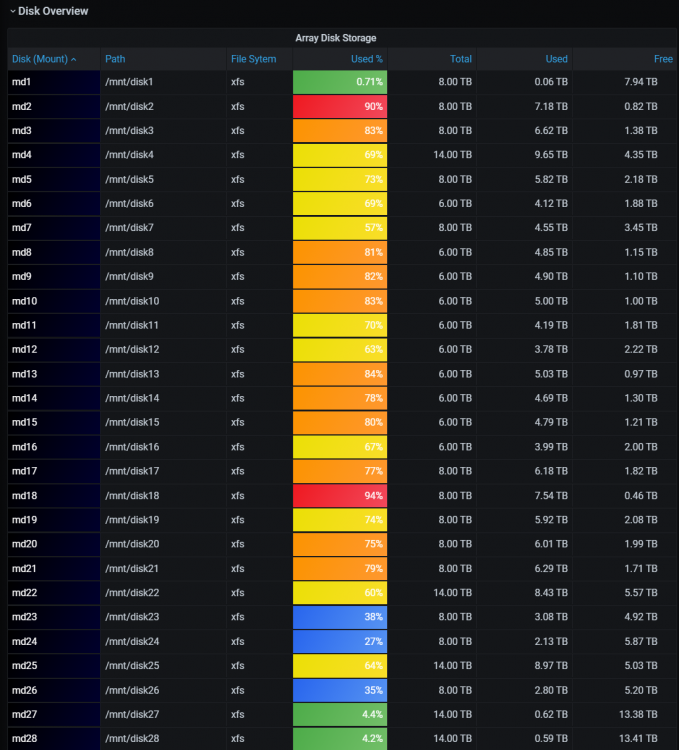The width and height of the screenshot is (679, 750).
Task: Click the /mnt/disk9 path cell
Action: [x=163, y=276]
